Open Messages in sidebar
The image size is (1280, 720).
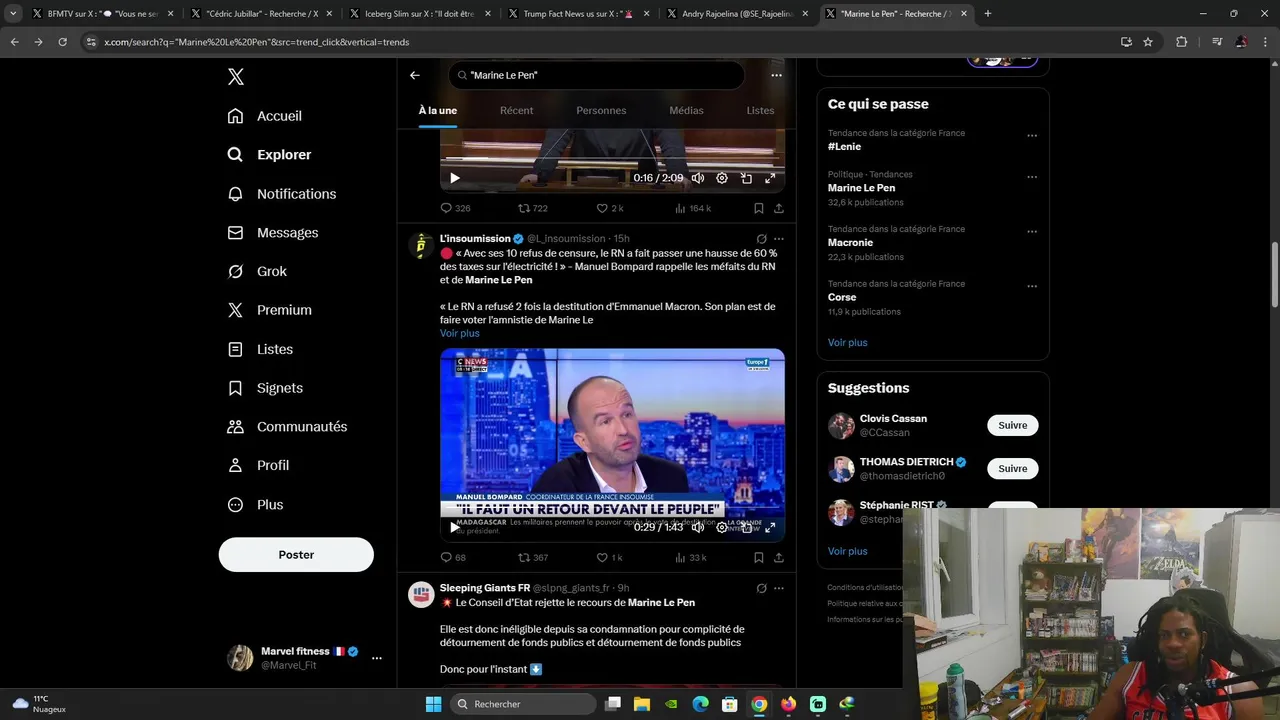click(272, 233)
